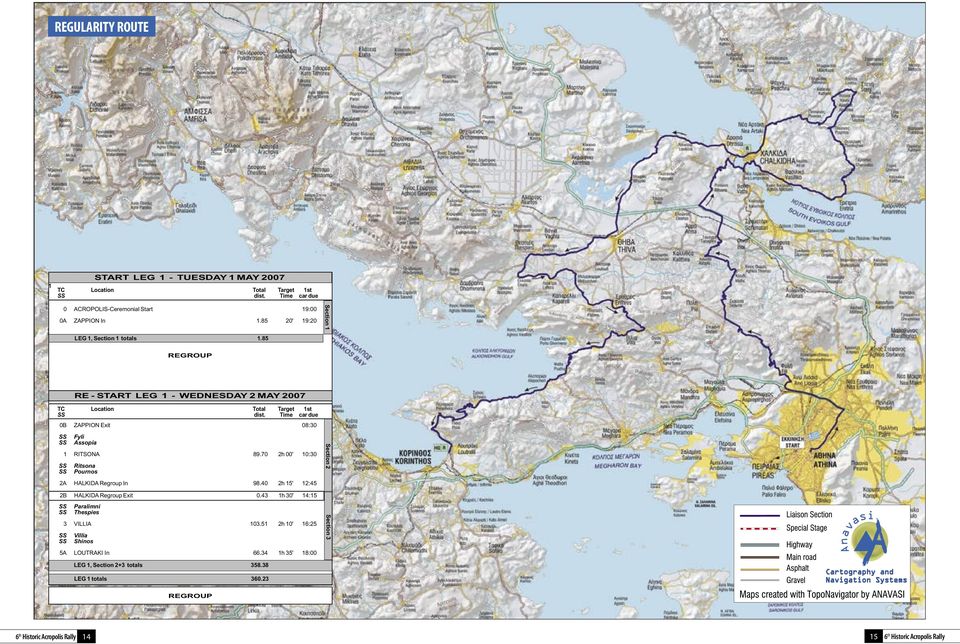
Task: Click the 'Assopia' special stage entry
Action: coord(85,443)
